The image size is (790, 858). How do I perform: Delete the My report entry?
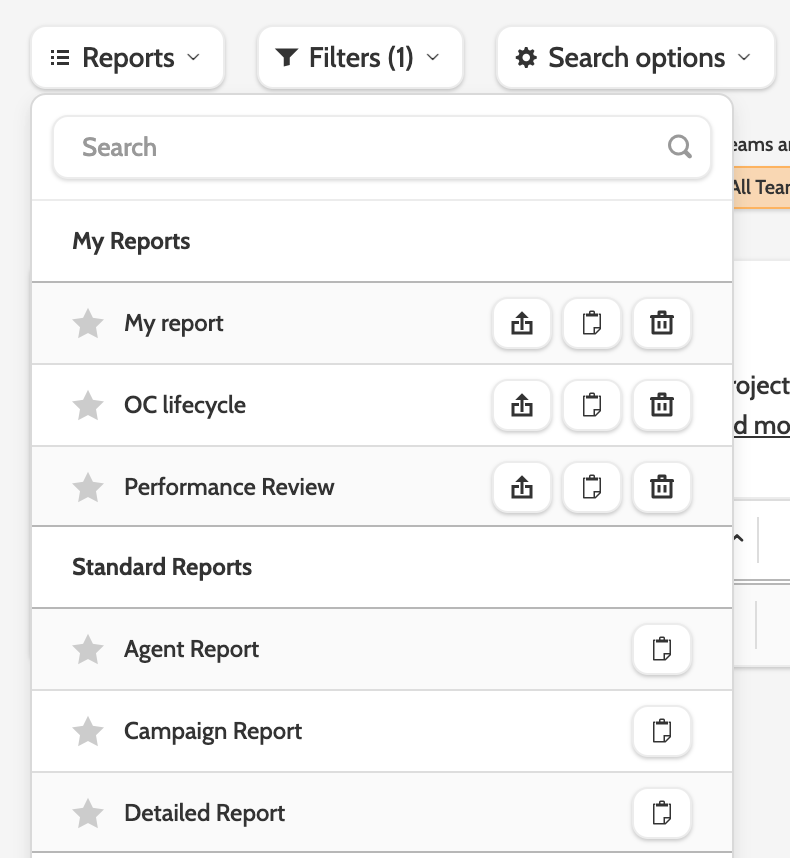tap(662, 323)
